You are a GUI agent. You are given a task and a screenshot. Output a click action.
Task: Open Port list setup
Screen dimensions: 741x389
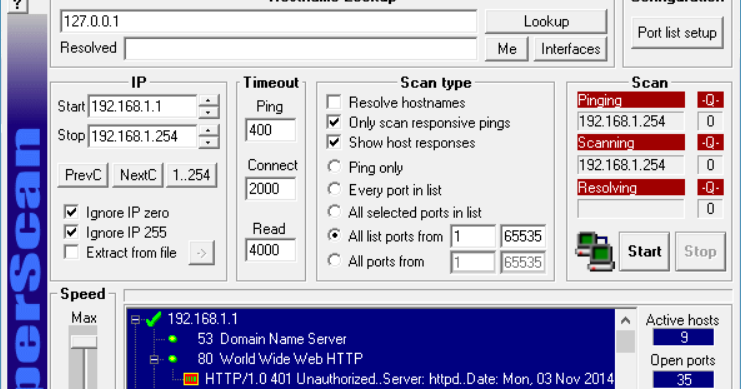(677, 33)
